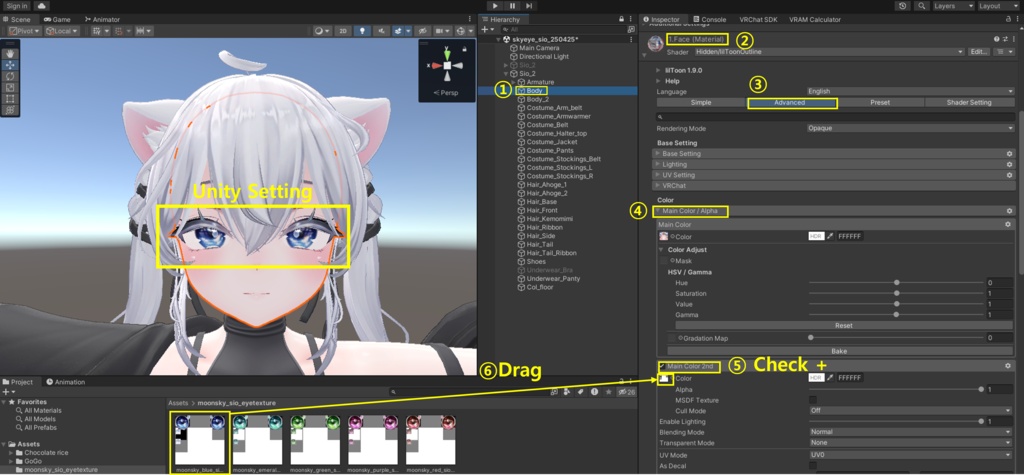This screenshot has width=1024, height=475.
Task: Switch to the Animation tab
Action: pos(65,382)
